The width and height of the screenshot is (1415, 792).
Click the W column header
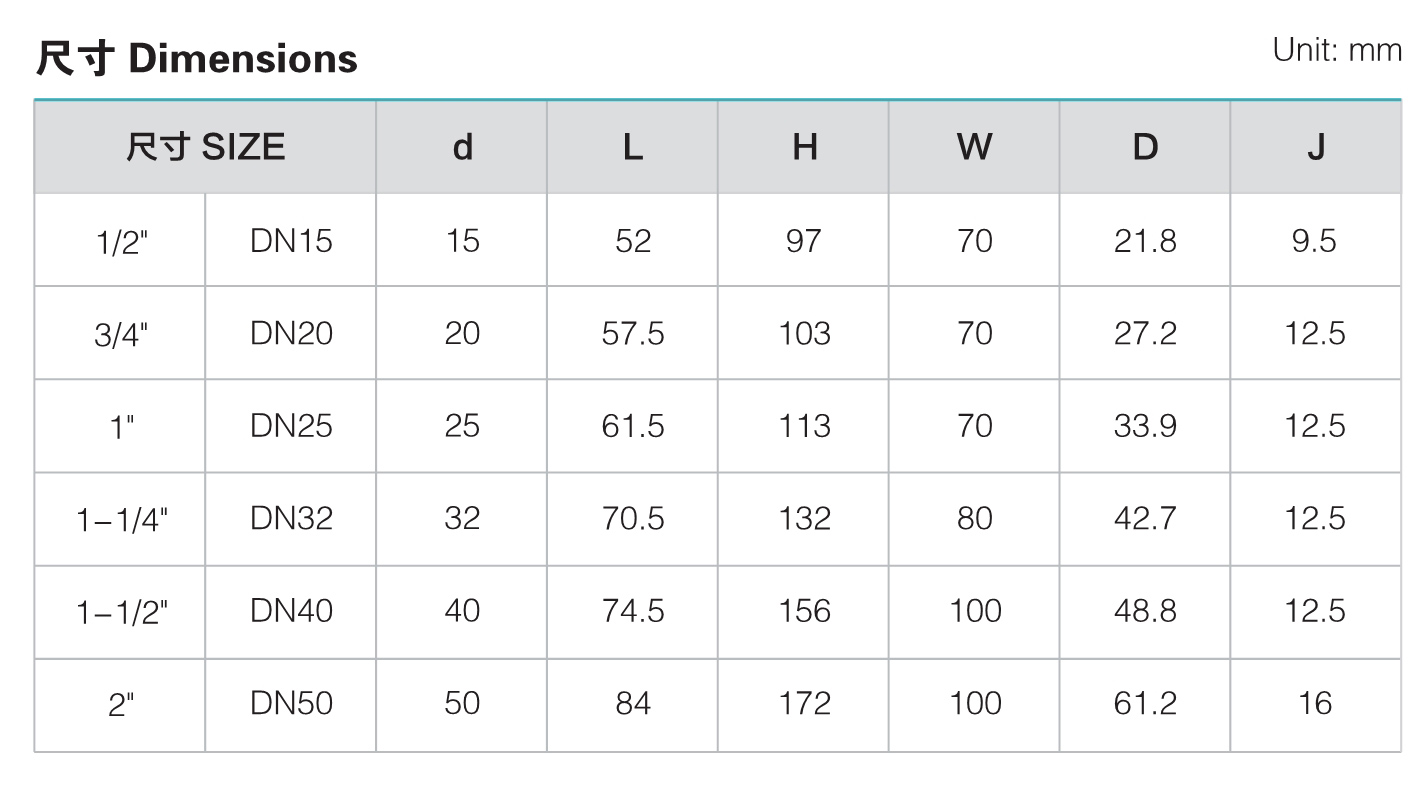[x=974, y=147]
